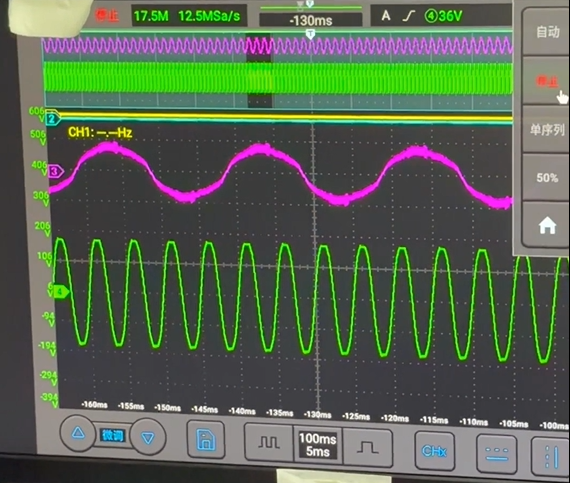Tap the -130ms time axis label at bottom

pyautogui.click(x=317, y=414)
